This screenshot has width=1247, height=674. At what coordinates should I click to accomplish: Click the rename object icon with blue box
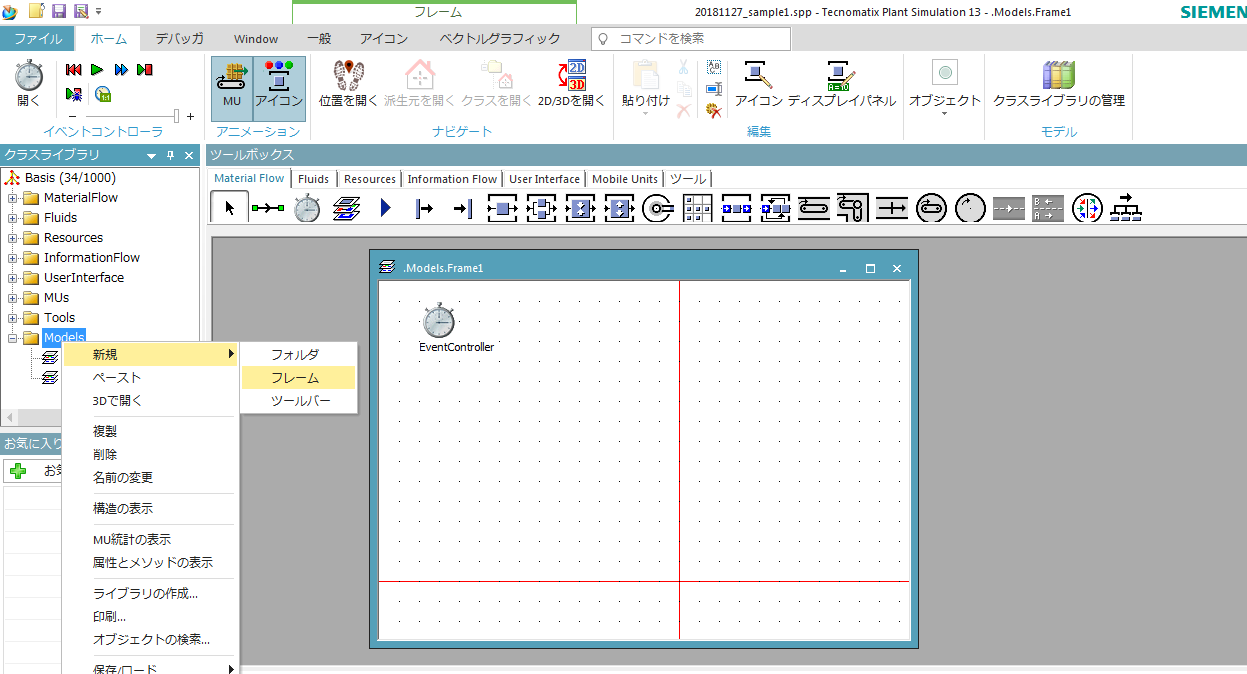pos(713,89)
